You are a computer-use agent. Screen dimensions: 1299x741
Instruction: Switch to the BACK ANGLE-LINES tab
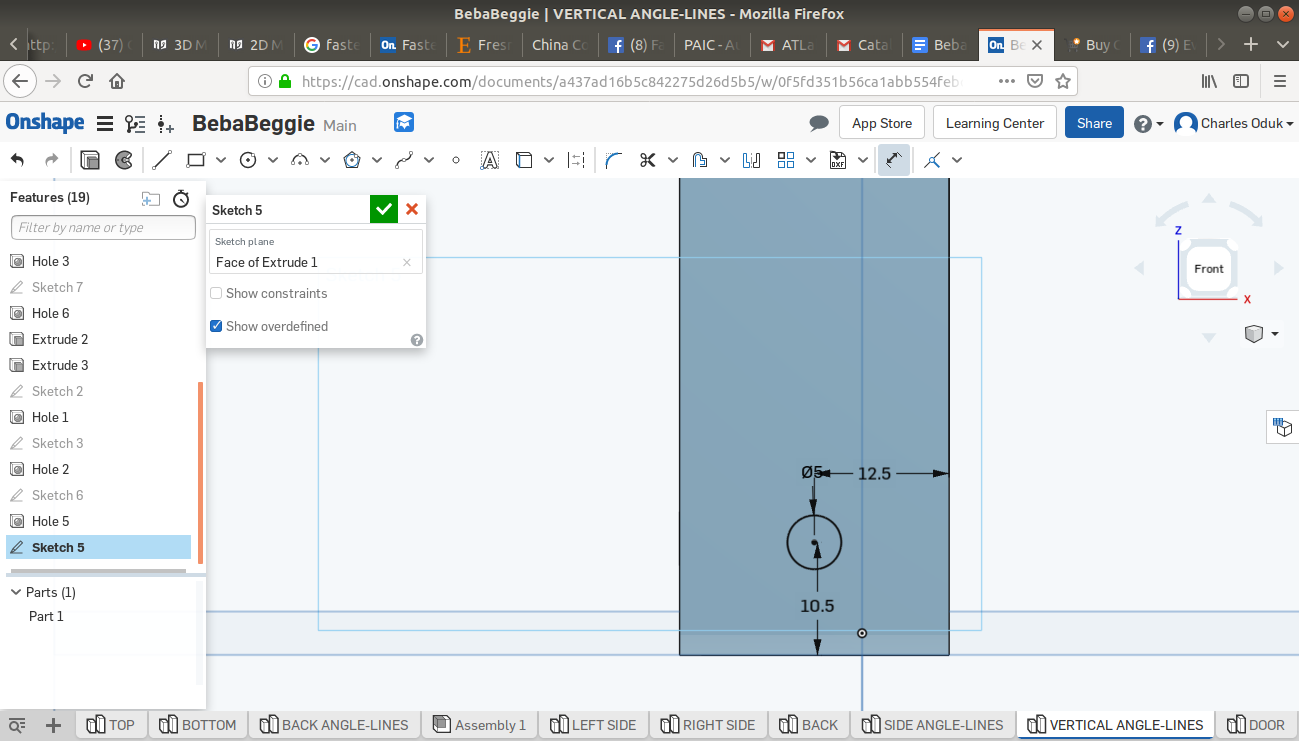(334, 725)
